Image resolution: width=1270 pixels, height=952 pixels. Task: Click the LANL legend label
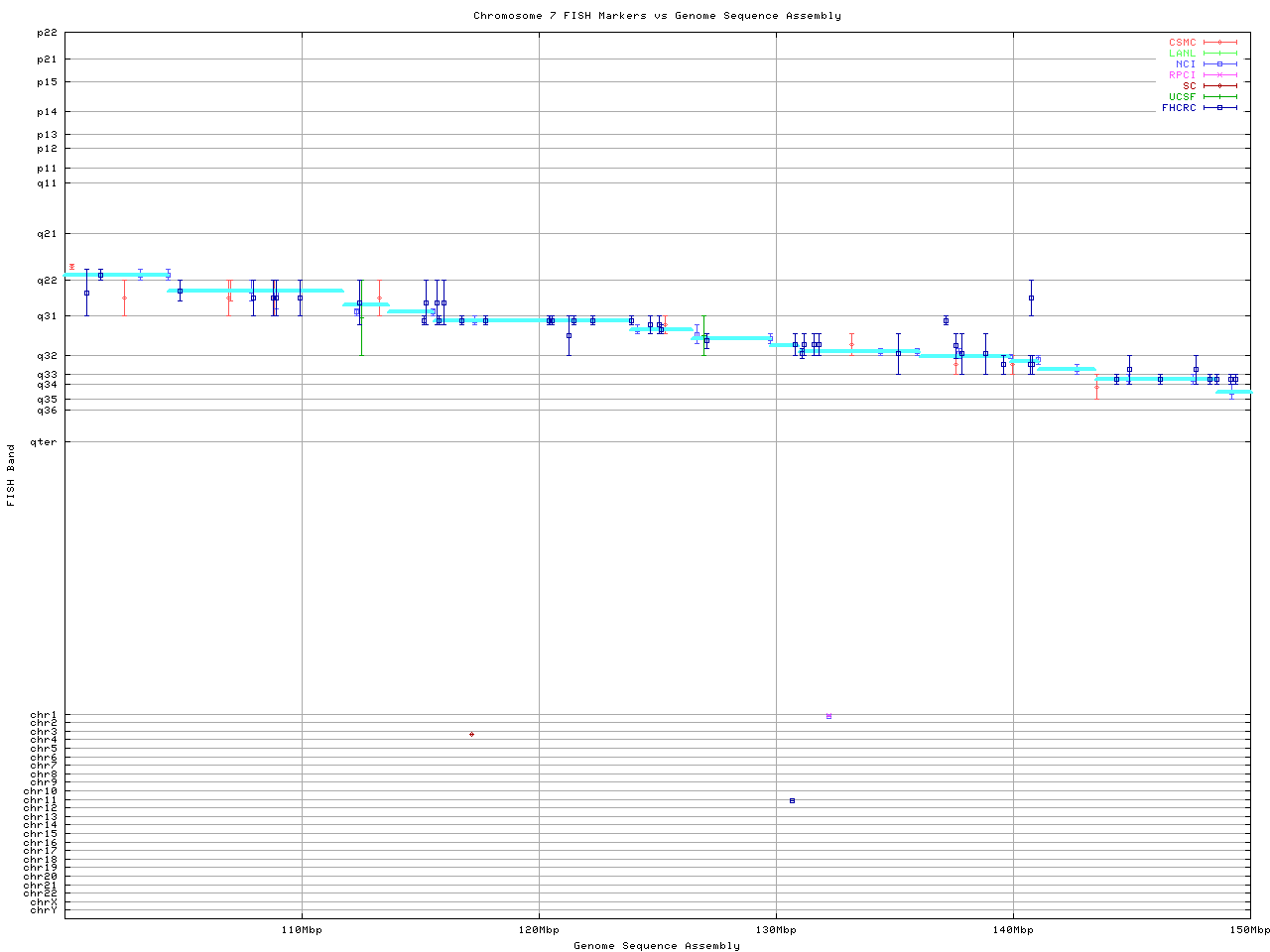coord(1182,54)
